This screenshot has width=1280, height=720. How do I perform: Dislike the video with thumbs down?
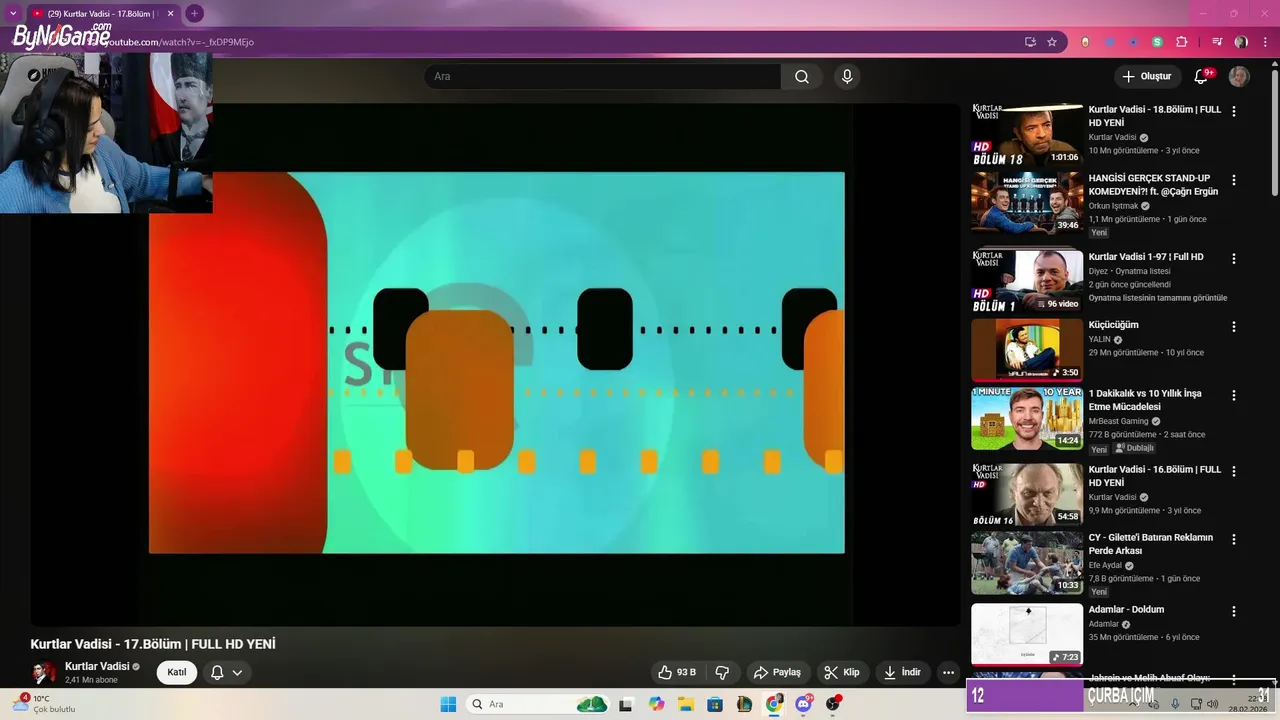[722, 672]
